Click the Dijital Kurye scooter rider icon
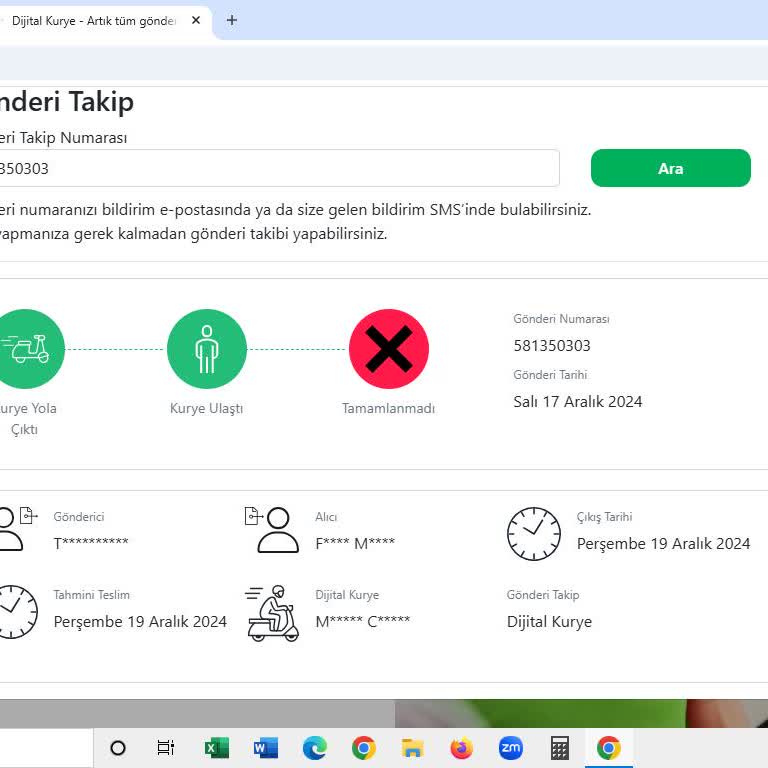Screen dimensions: 768x768 [x=272, y=613]
